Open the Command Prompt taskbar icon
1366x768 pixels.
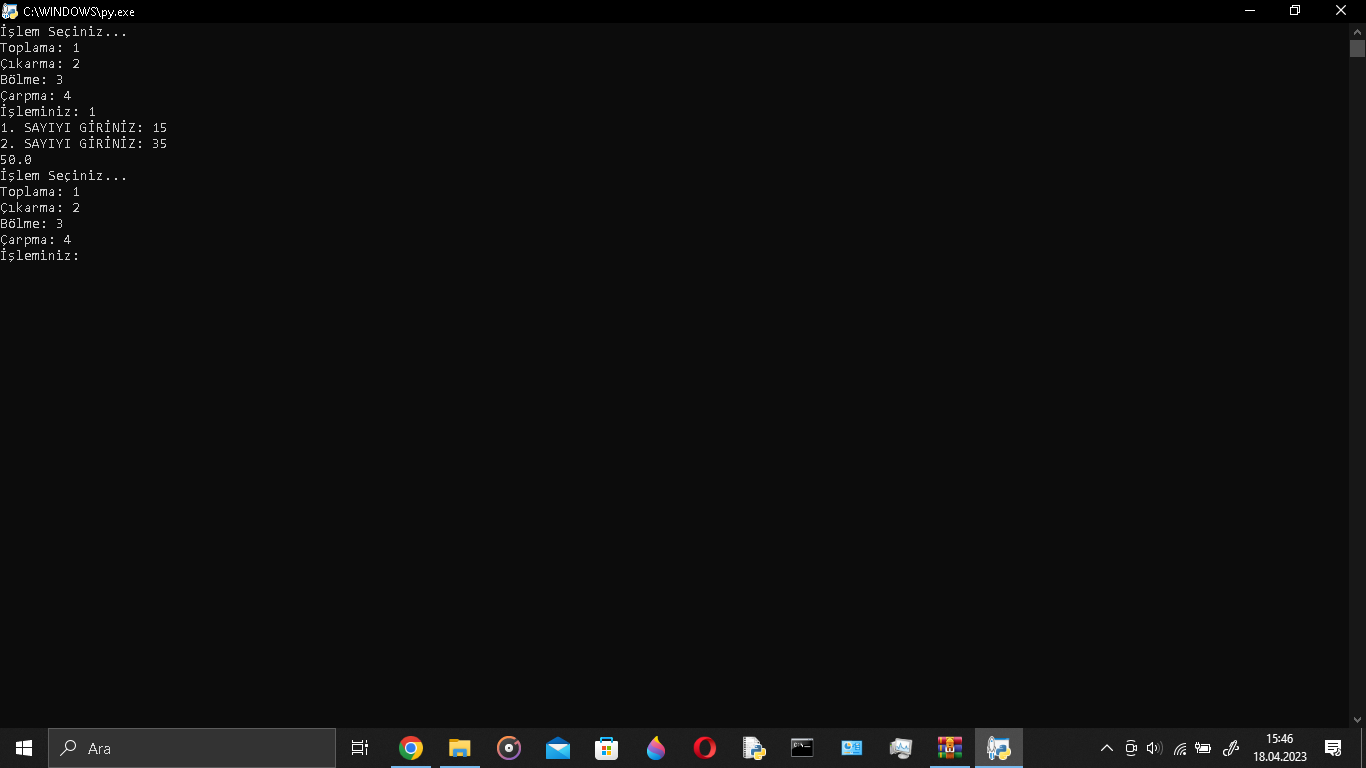(802, 748)
